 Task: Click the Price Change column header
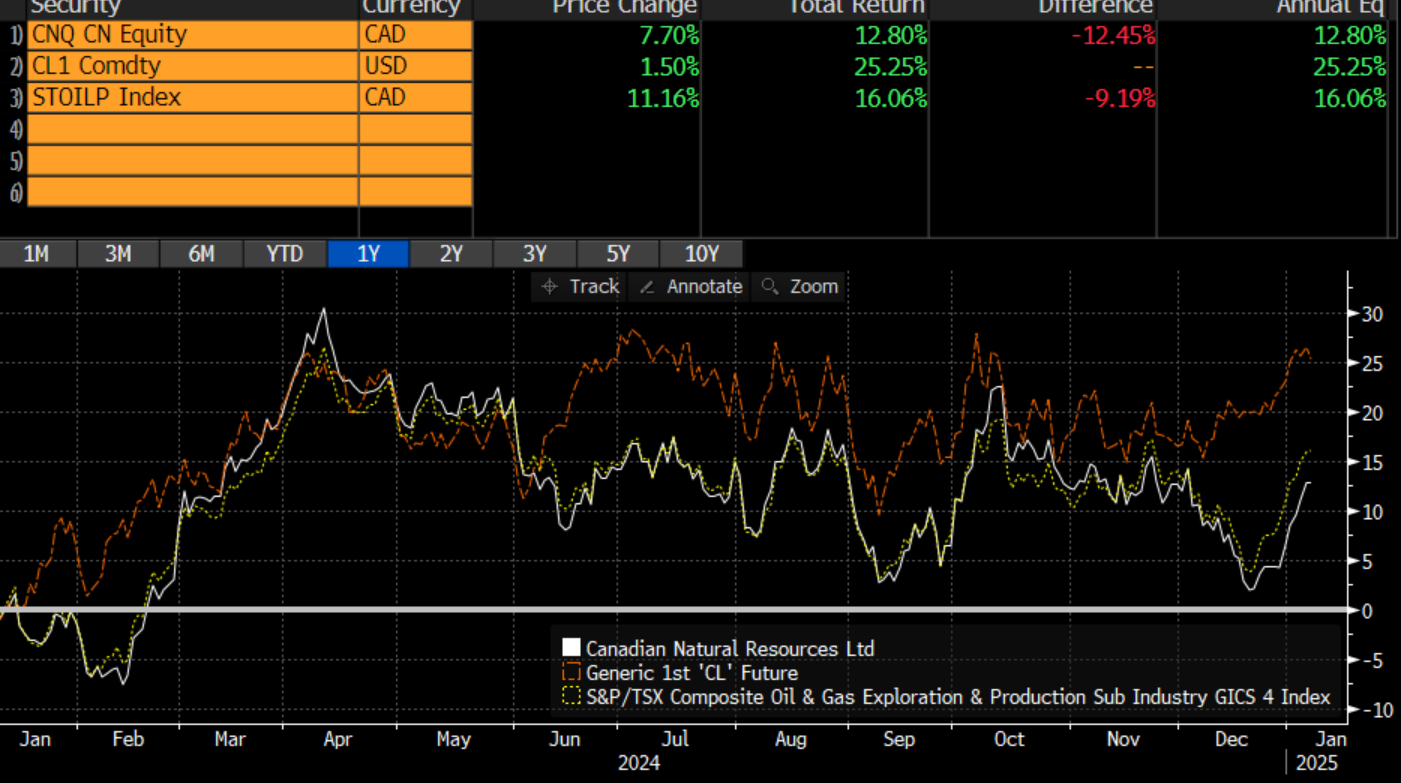click(x=624, y=7)
